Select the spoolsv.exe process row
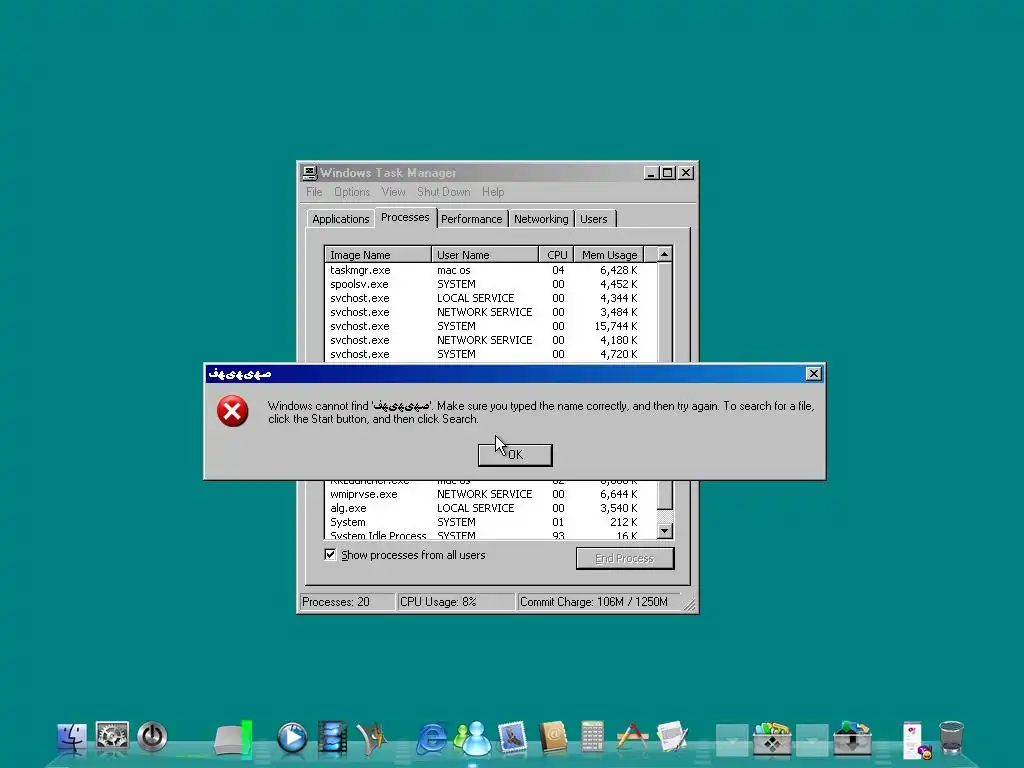This screenshot has height=768, width=1024. click(x=490, y=284)
